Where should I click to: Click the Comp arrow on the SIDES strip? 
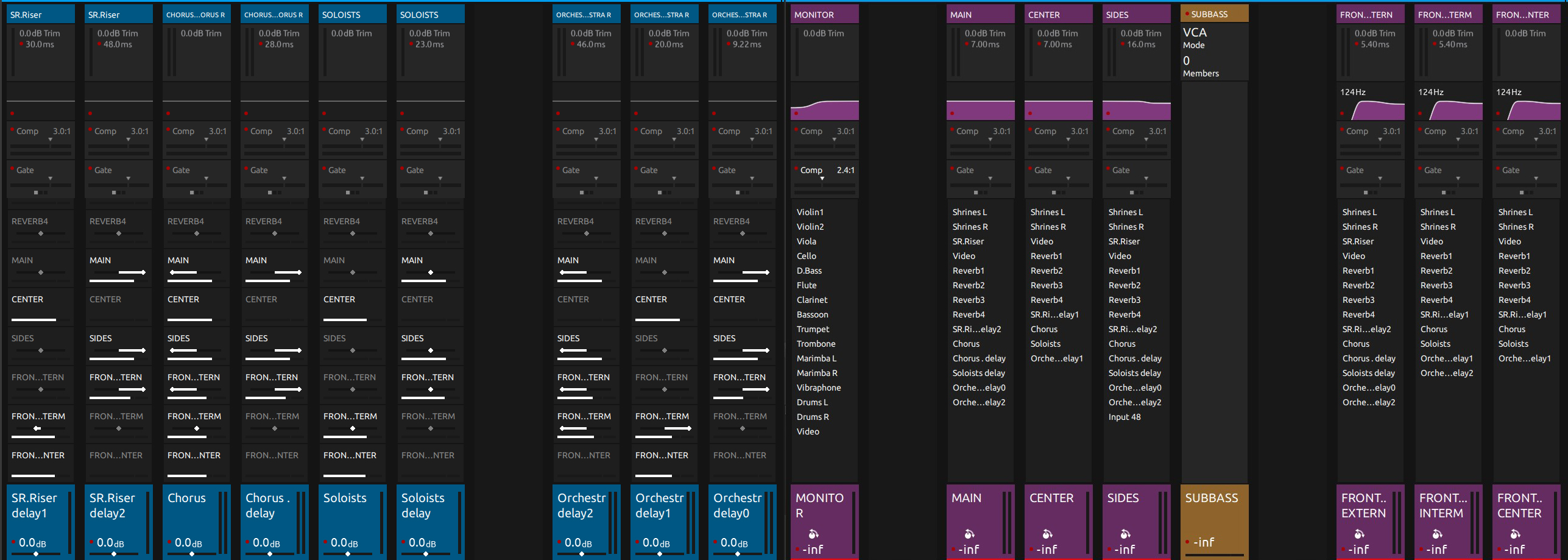[x=1146, y=140]
